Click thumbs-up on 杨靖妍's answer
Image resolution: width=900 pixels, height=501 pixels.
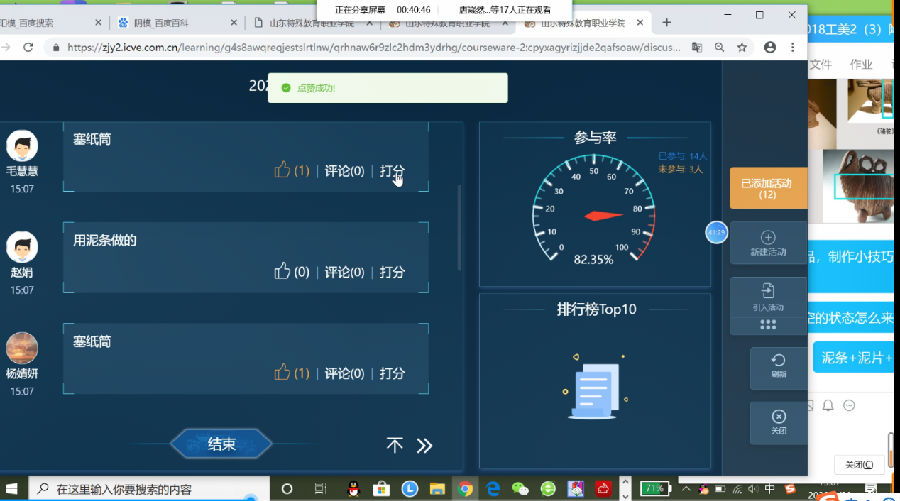coord(282,372)
